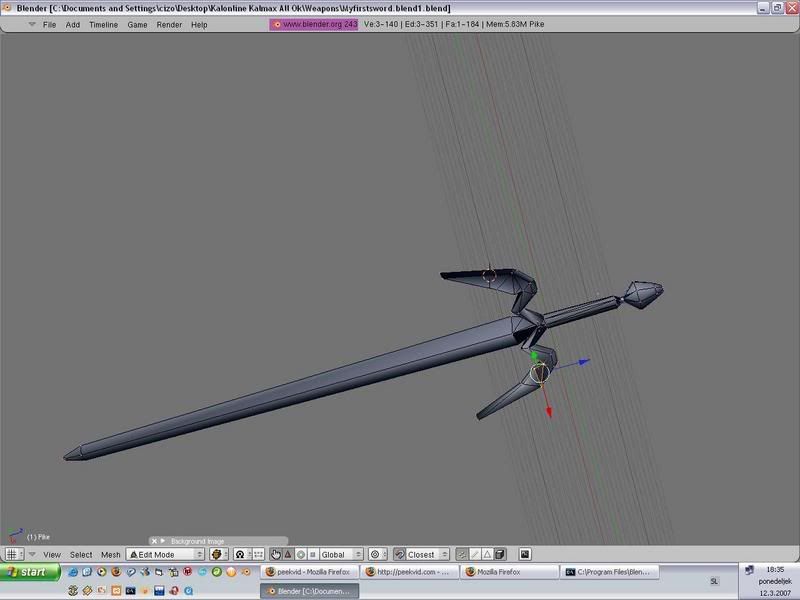Open the Edit Mode dropdown
800x600 pixels.
[x=165, y=554]
